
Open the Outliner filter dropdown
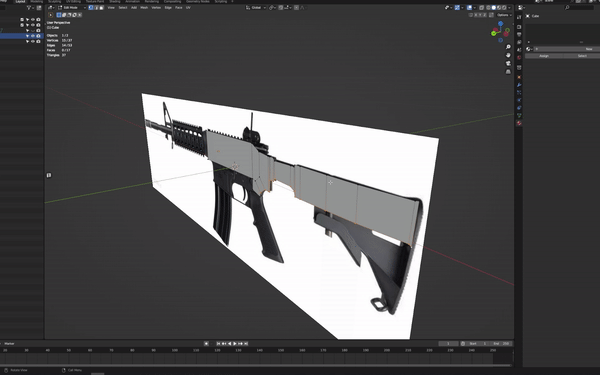pyautogui.click(x=30, y=8)
